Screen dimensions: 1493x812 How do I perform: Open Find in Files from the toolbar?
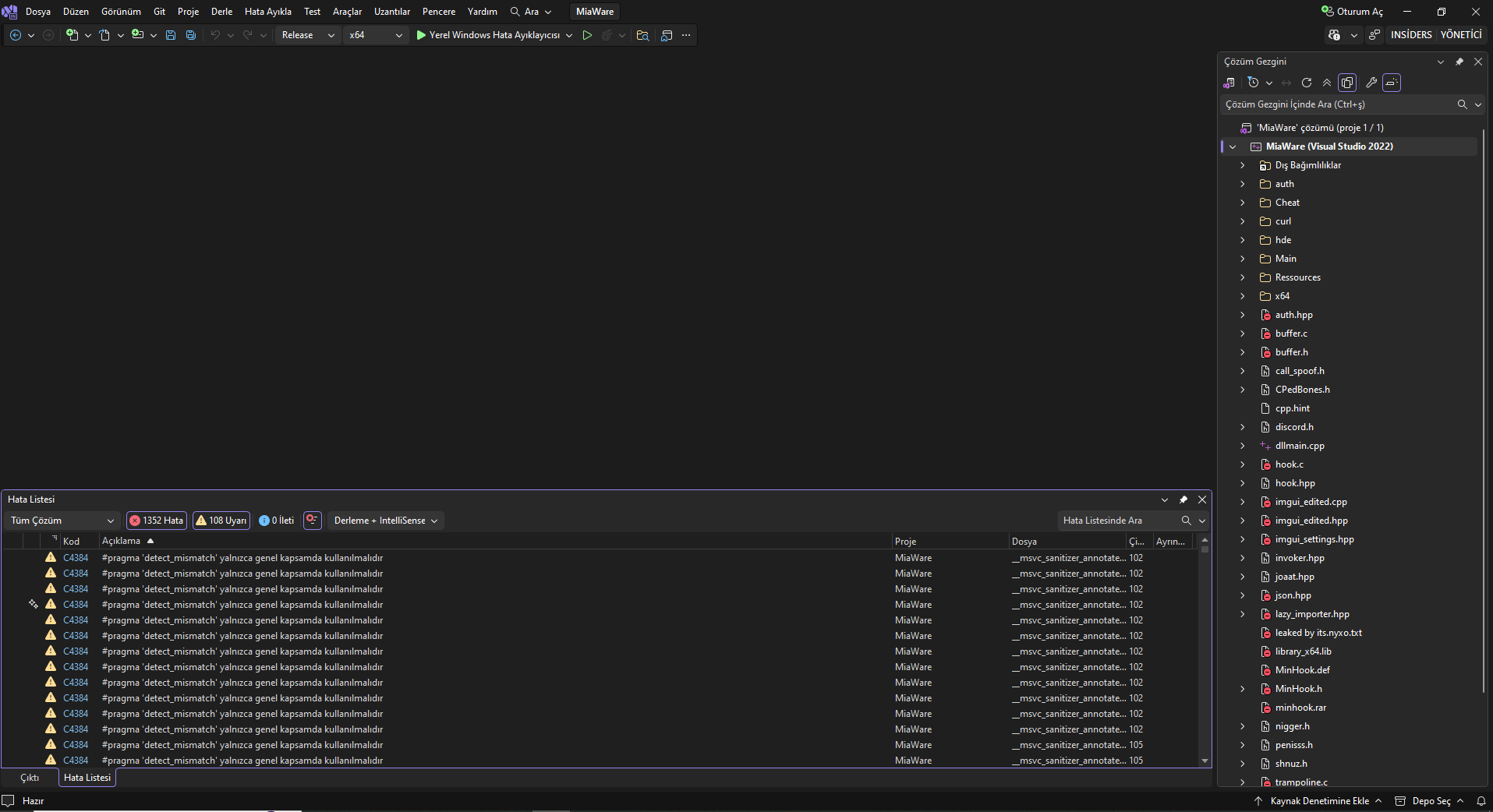642,35
